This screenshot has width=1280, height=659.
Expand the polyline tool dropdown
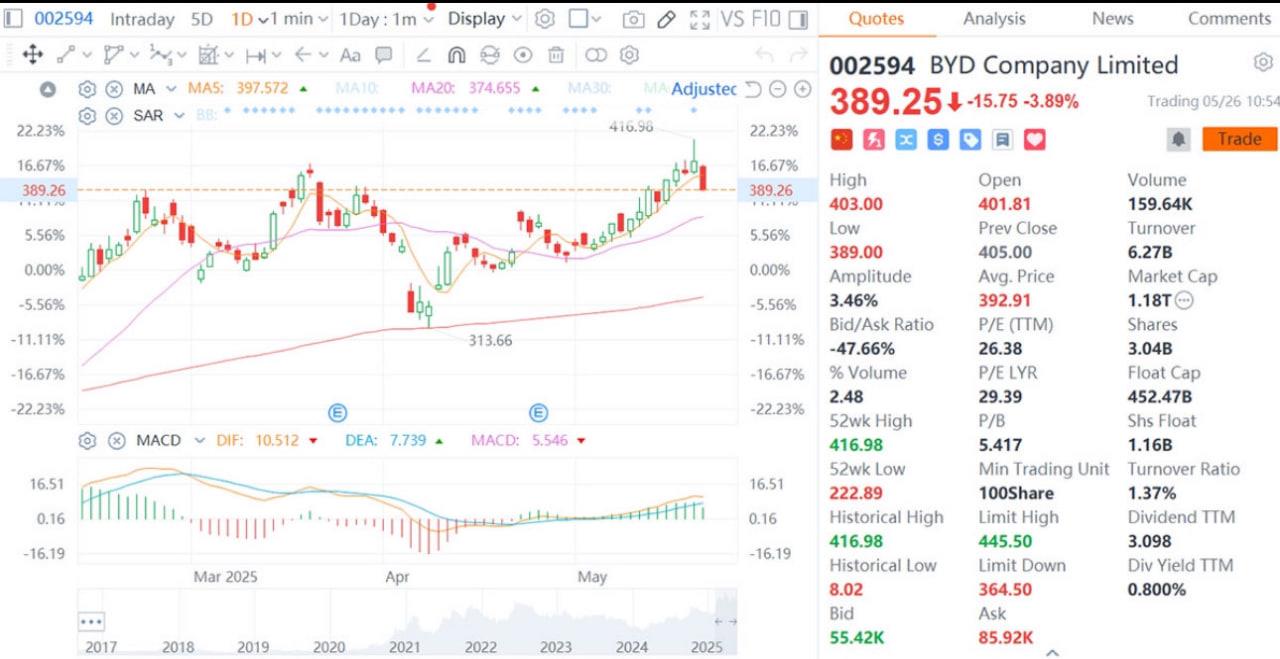[x=137, y=55]
